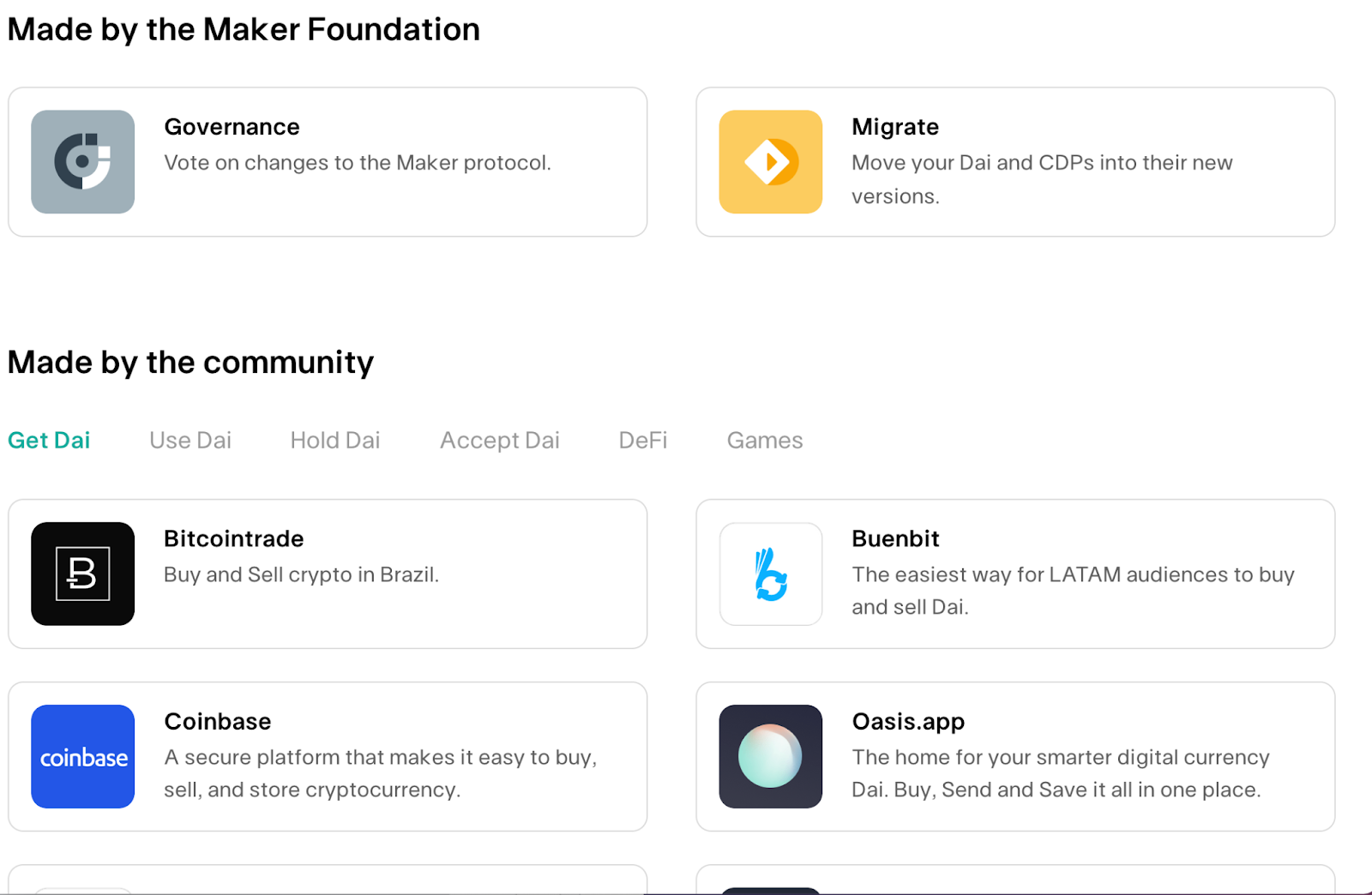The width and height of the screenshot is (1372, 895).
Task: Open the Governance title link
Action: tap(232, 127)
